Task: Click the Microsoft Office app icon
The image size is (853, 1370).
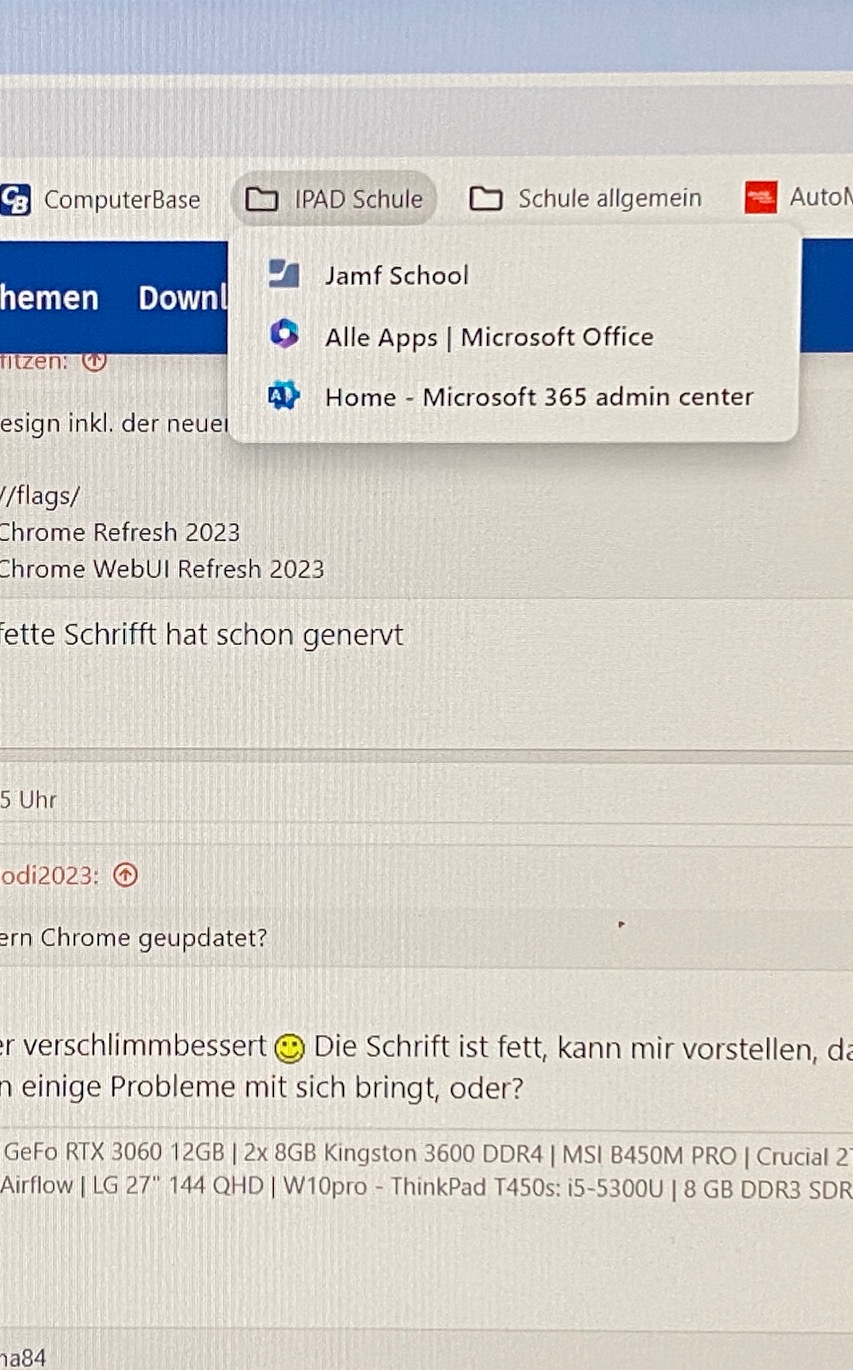Action: click(x=285, y=335)
